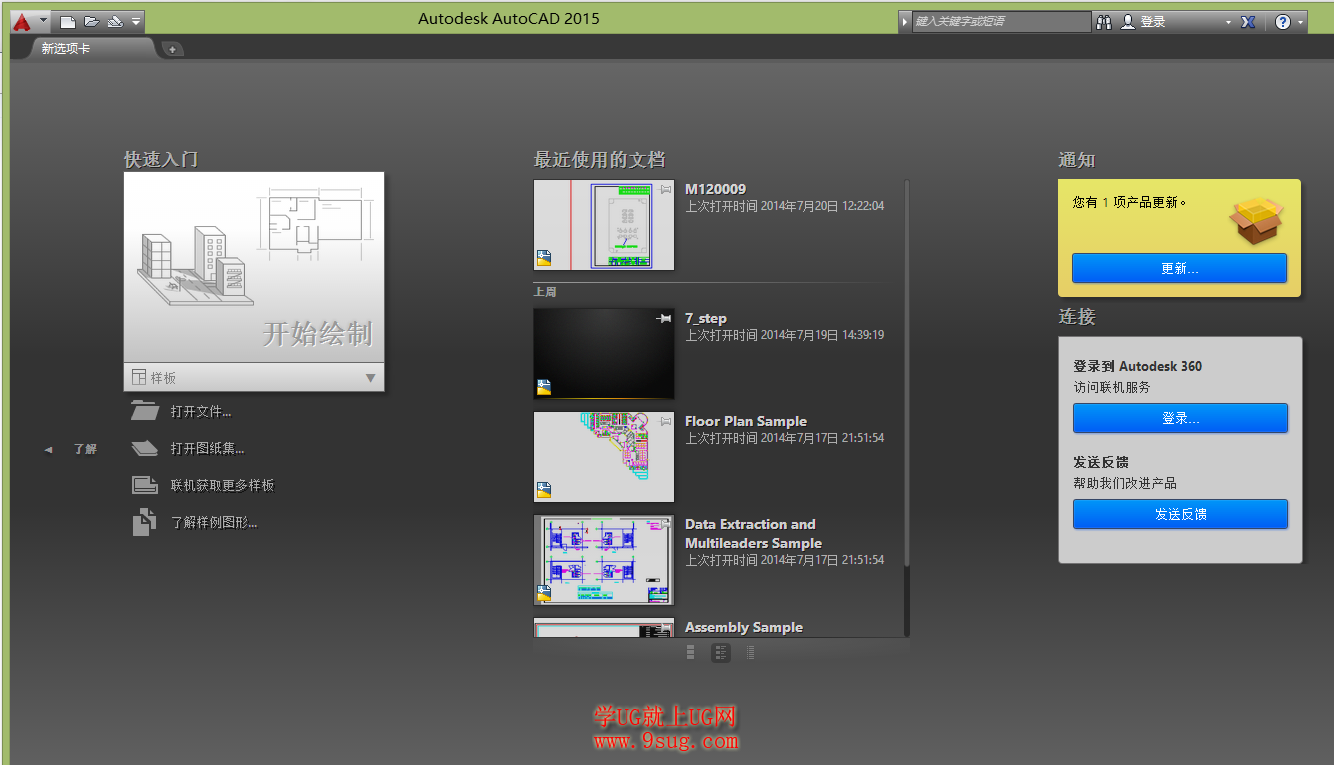Click the 登录... button for Autodesk 360
1334x765 pixels.
pyautogui.click(x=1180, y=418)
